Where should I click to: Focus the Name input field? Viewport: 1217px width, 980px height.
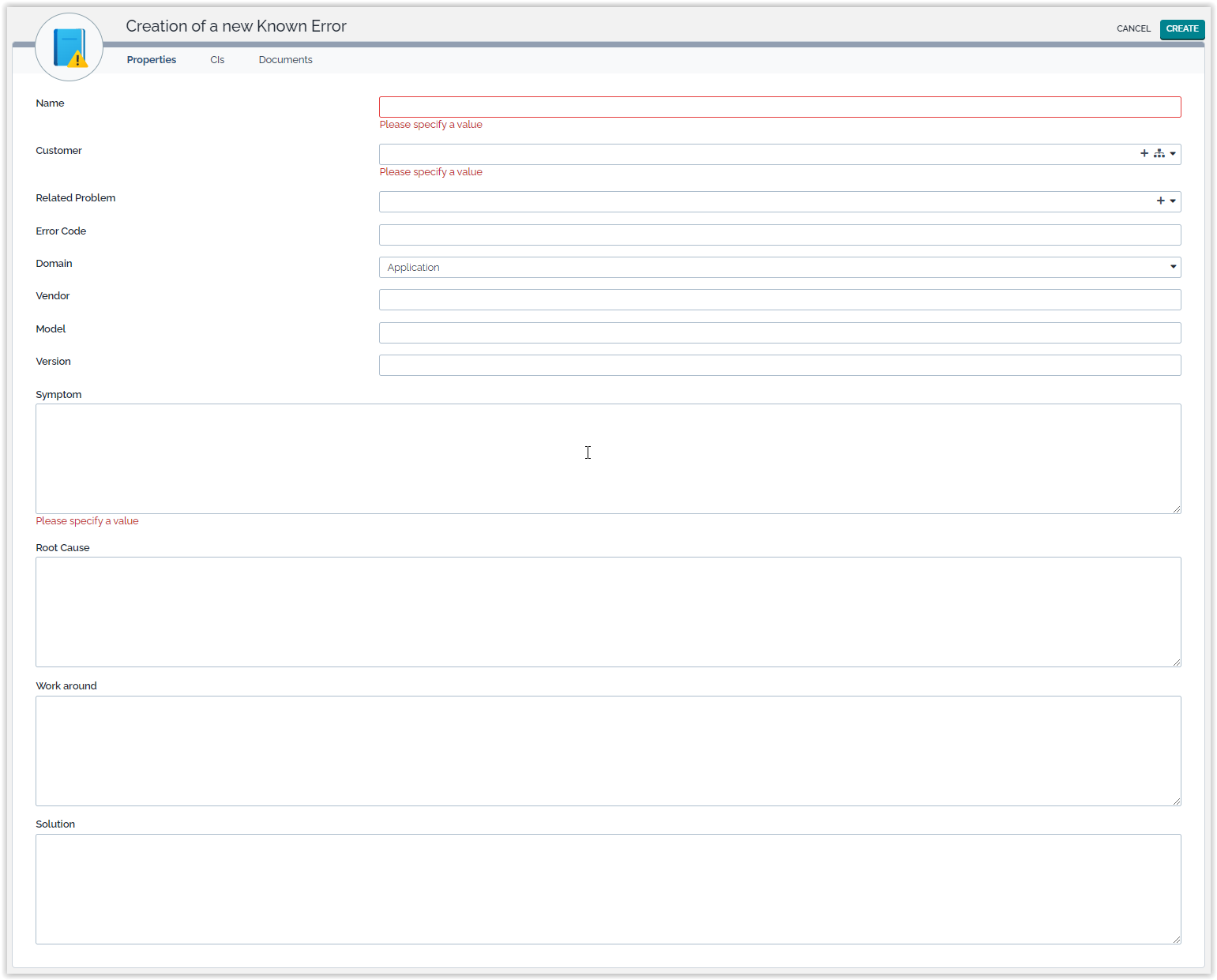click(779, 107)
